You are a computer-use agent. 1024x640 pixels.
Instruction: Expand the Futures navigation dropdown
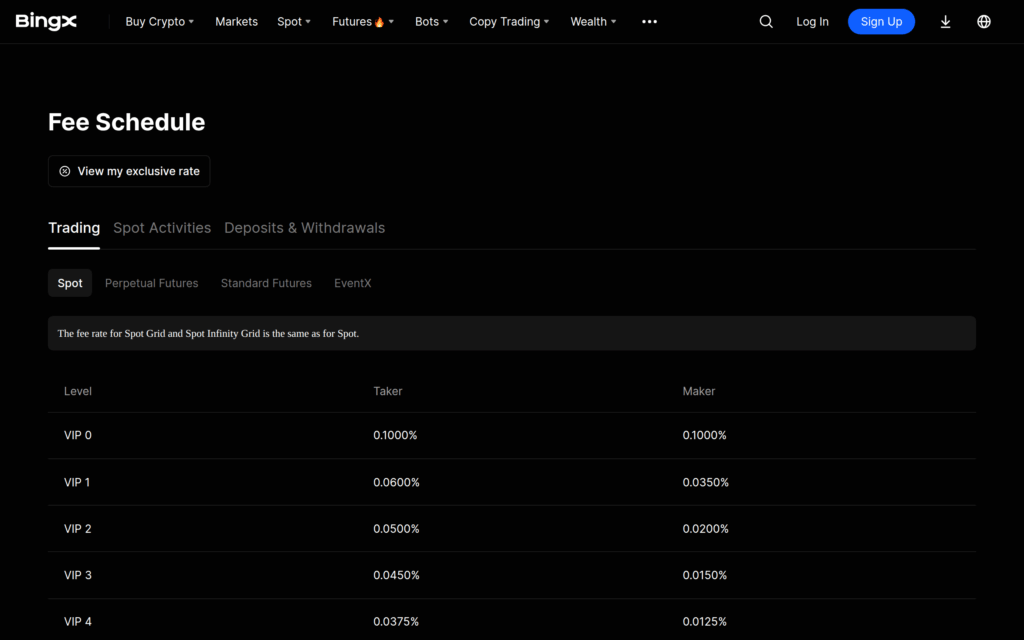pyautogui.click(x=363, y=22)
